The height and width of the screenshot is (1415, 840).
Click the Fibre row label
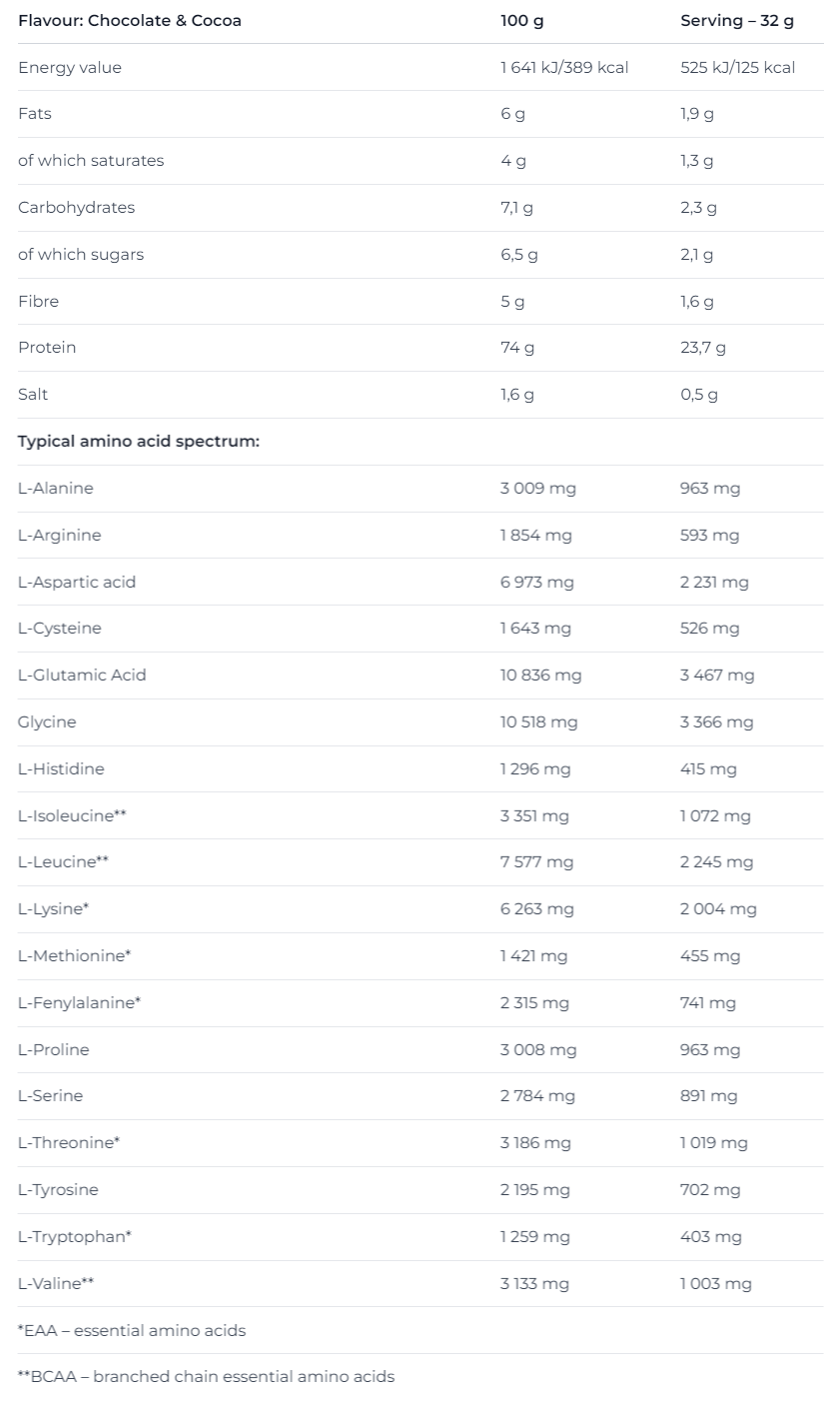[x=38, y=301]
